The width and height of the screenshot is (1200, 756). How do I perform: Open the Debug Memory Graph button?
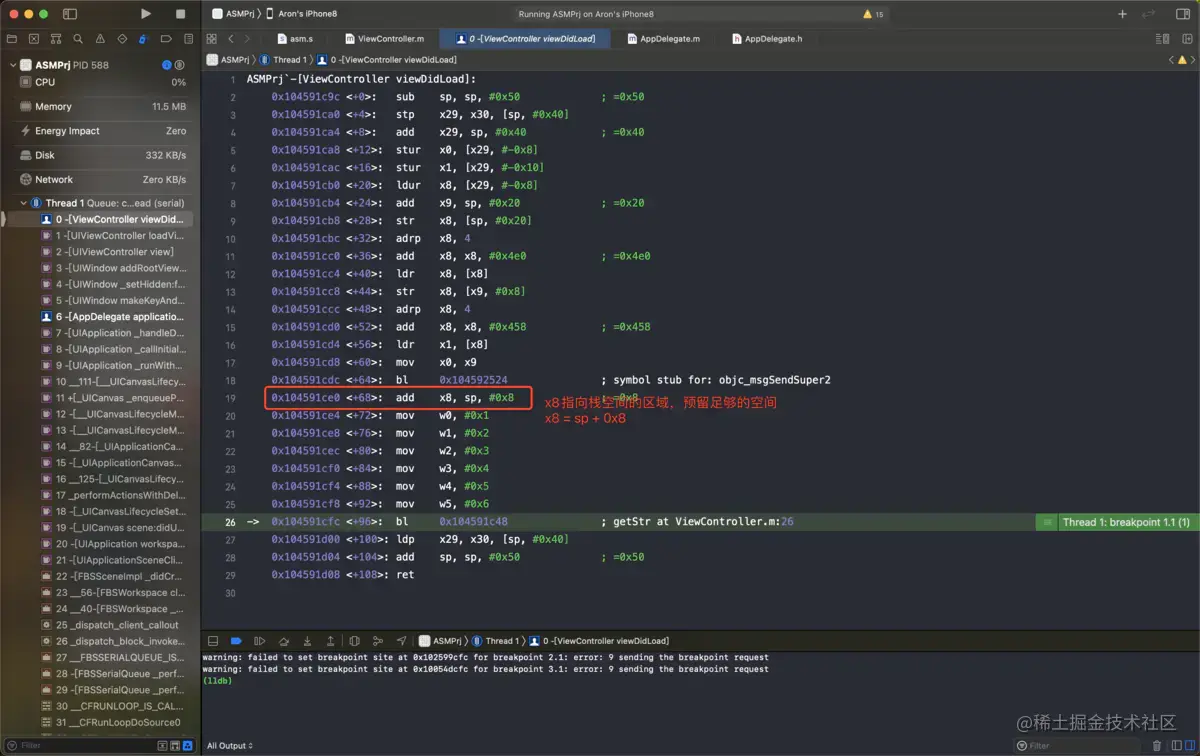tap(377, 641)
